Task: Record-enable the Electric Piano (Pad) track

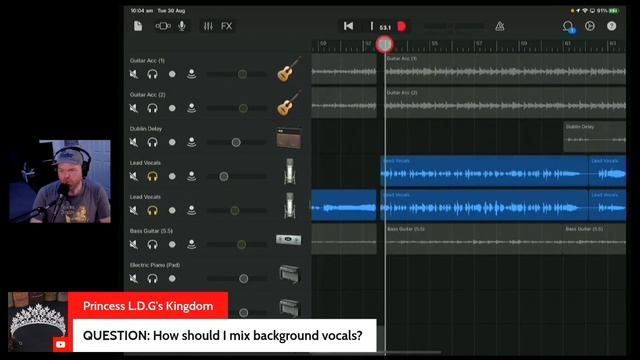Action: coord(172,278)
